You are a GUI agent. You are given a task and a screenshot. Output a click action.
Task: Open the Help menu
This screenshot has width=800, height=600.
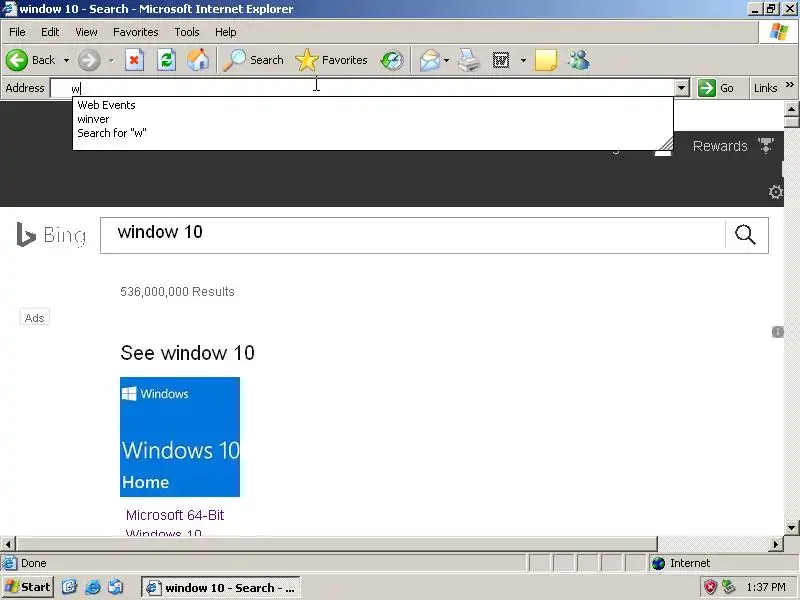226,32
